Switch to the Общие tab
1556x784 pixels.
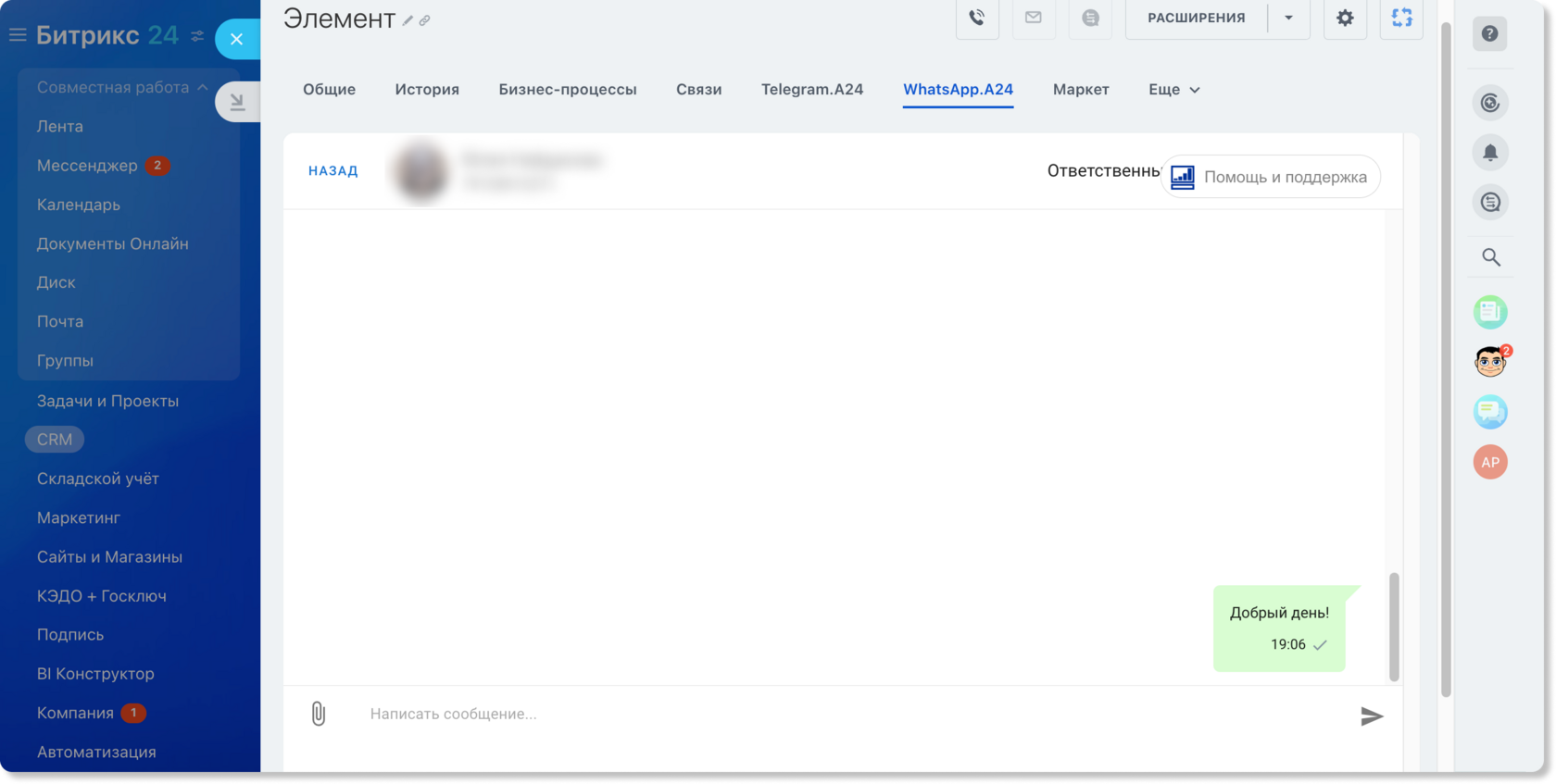pos(329,90)
